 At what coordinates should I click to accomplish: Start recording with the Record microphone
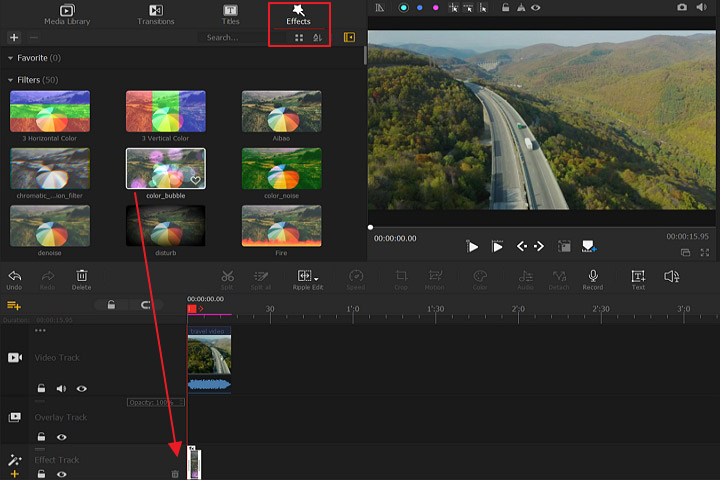click(593, 277)
